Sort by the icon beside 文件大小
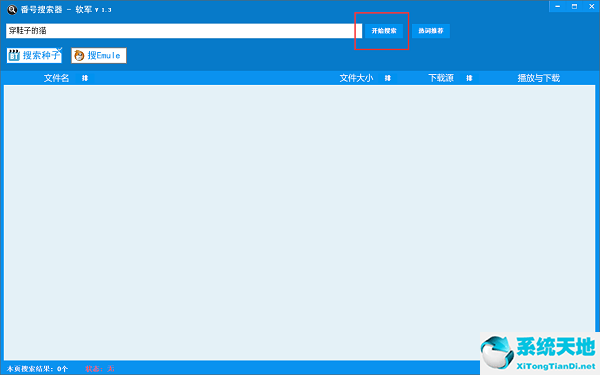600x375 pixels. (388, 78)
